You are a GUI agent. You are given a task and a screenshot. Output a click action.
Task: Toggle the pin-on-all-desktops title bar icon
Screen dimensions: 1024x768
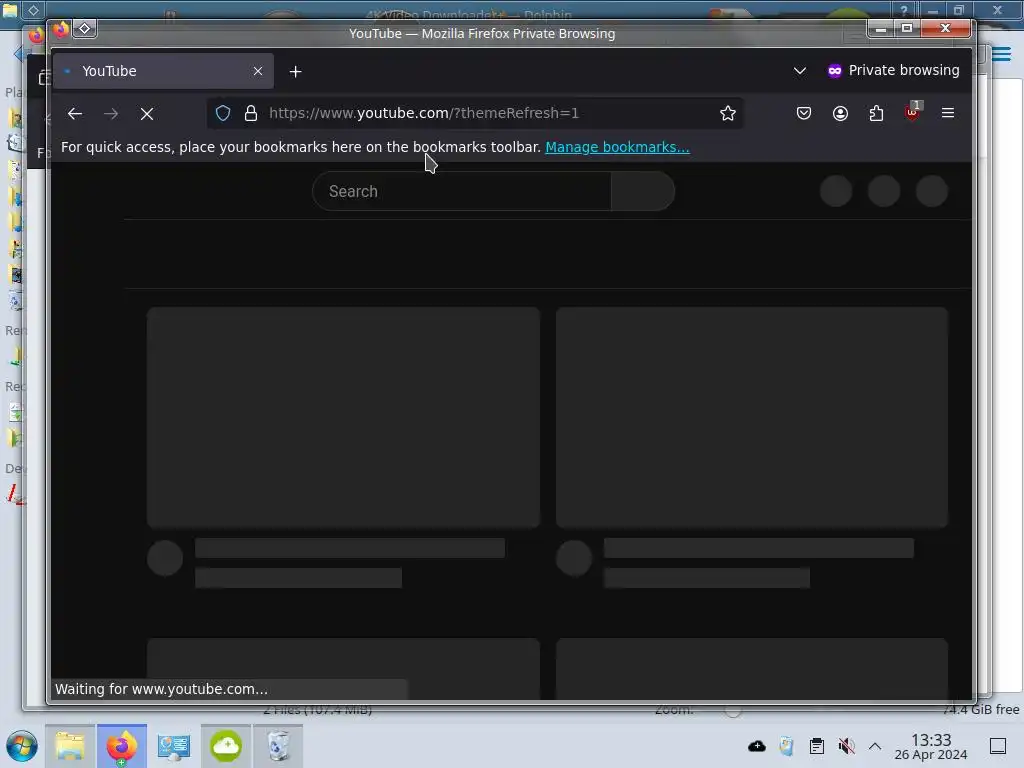point(84,28)
